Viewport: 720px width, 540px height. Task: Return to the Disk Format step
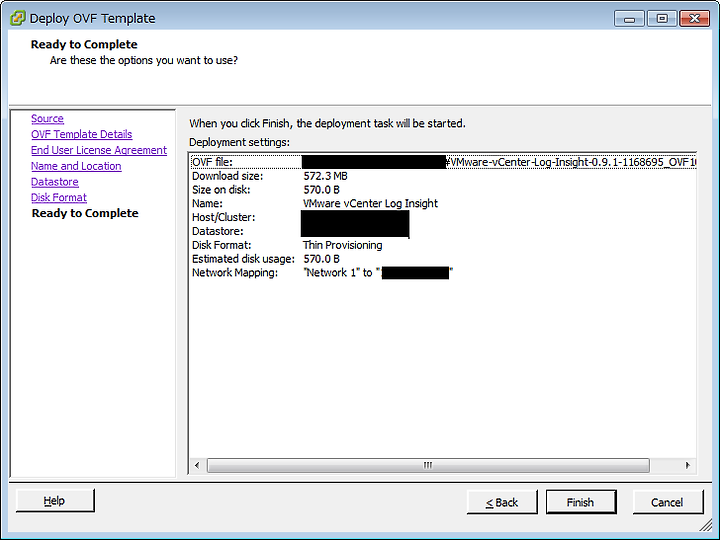(x=59, y=197)
